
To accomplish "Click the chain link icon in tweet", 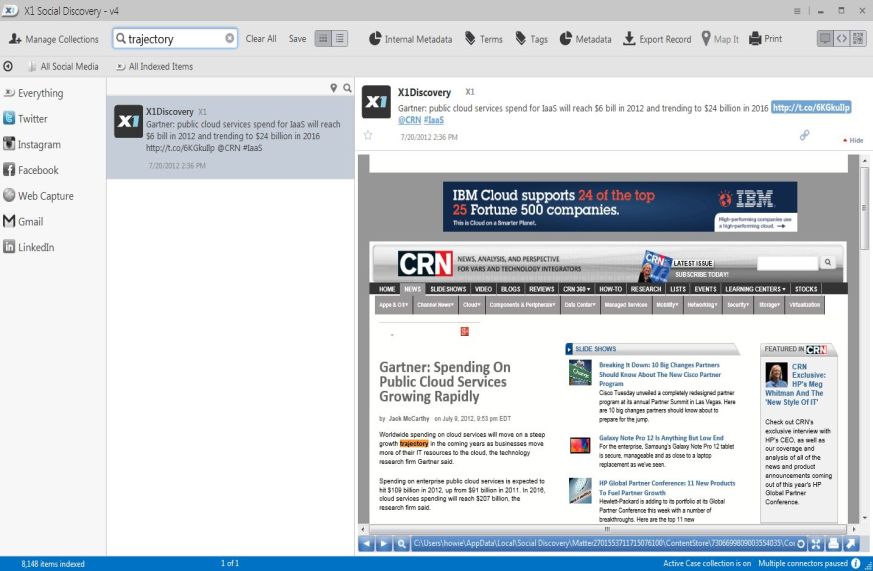I will click(805, 135).
